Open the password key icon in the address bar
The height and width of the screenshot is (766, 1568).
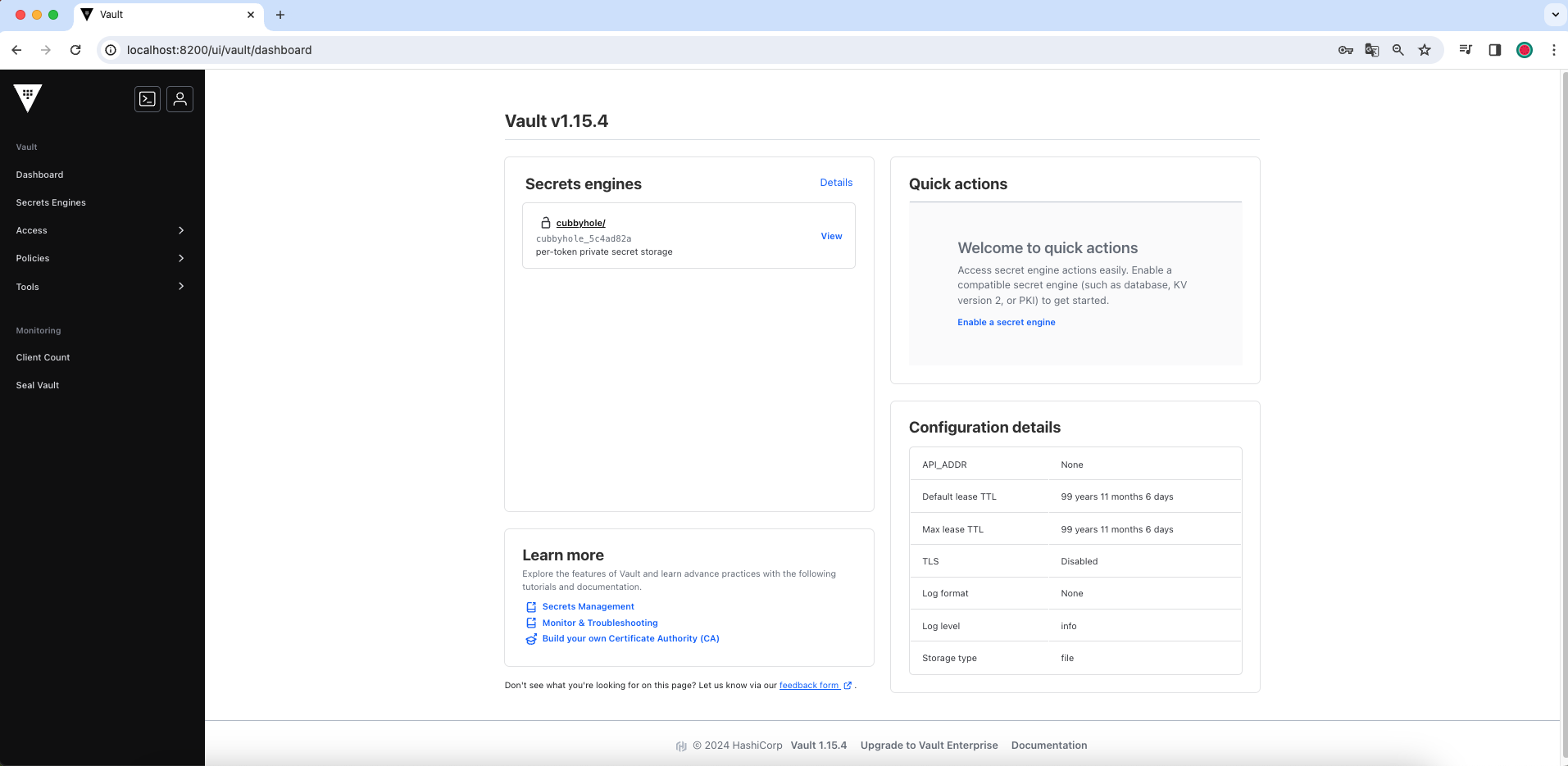click(x=1346, y=50)
